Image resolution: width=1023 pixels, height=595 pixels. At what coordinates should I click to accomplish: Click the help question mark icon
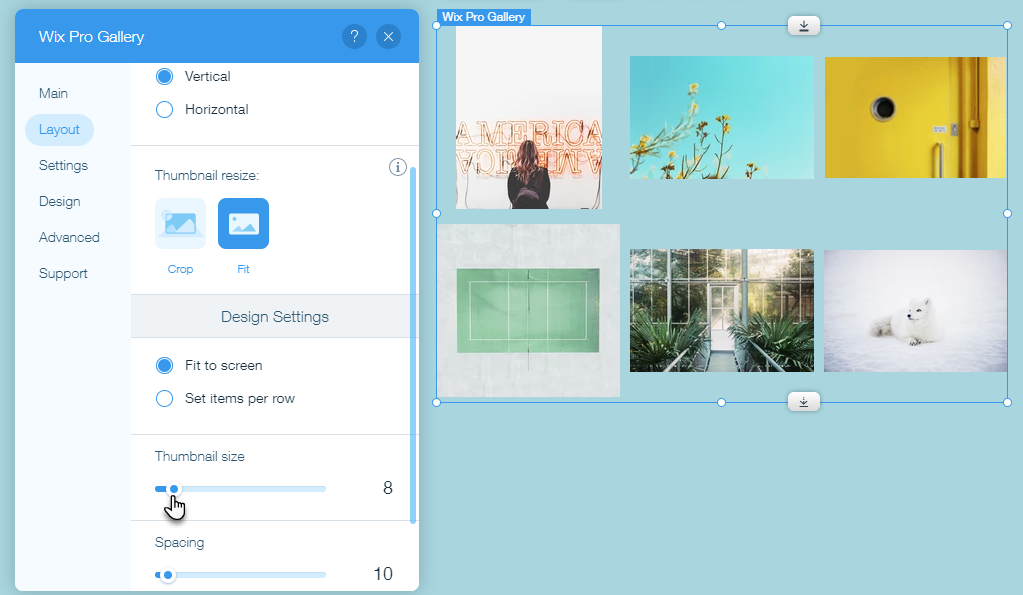coord(354,36)
